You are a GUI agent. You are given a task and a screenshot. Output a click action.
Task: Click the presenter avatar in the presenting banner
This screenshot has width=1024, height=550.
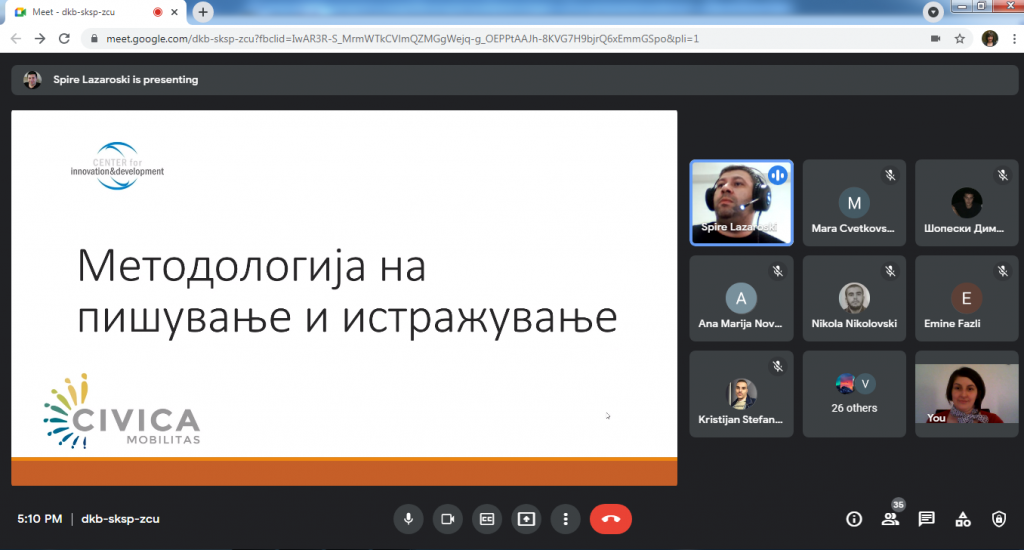(x=32, y=80)
